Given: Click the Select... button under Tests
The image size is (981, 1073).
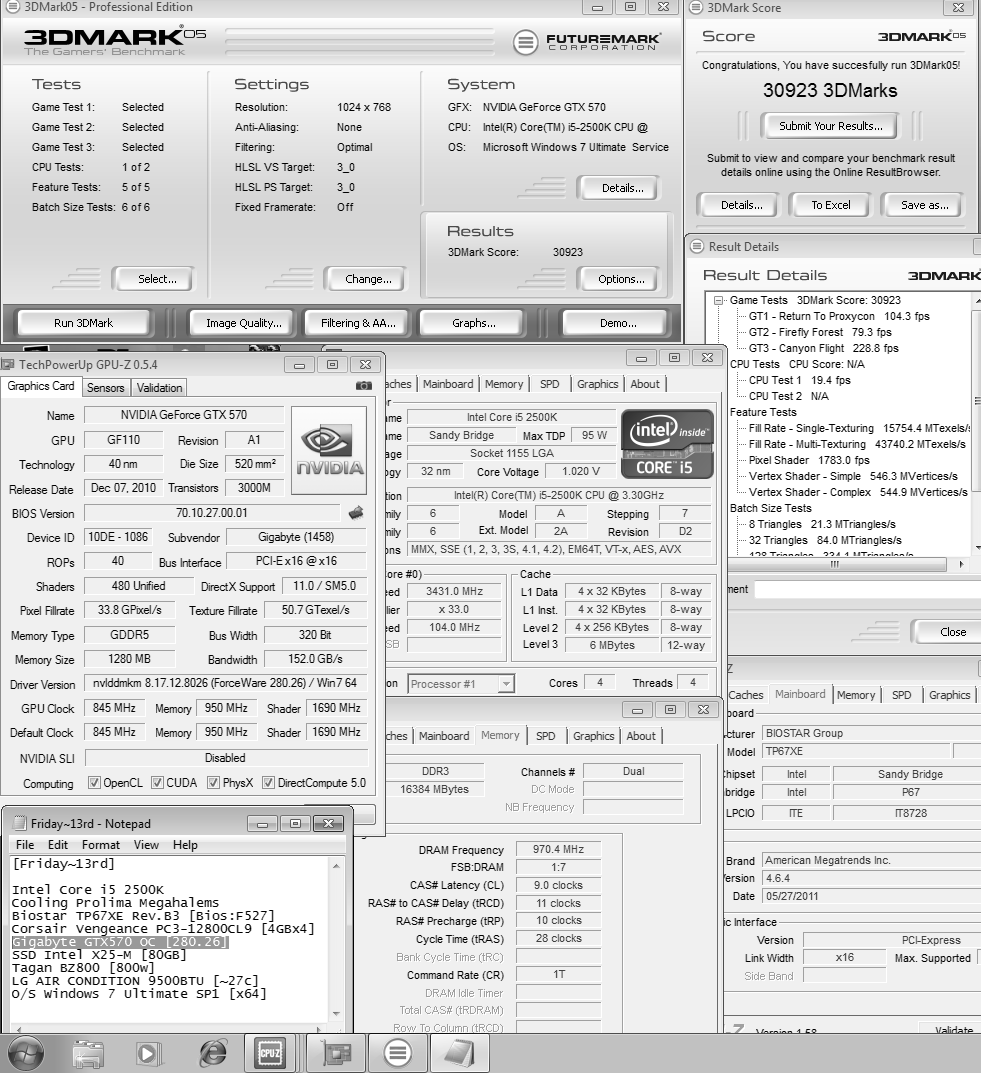Looking at the screenshot, I should [157, 279].
